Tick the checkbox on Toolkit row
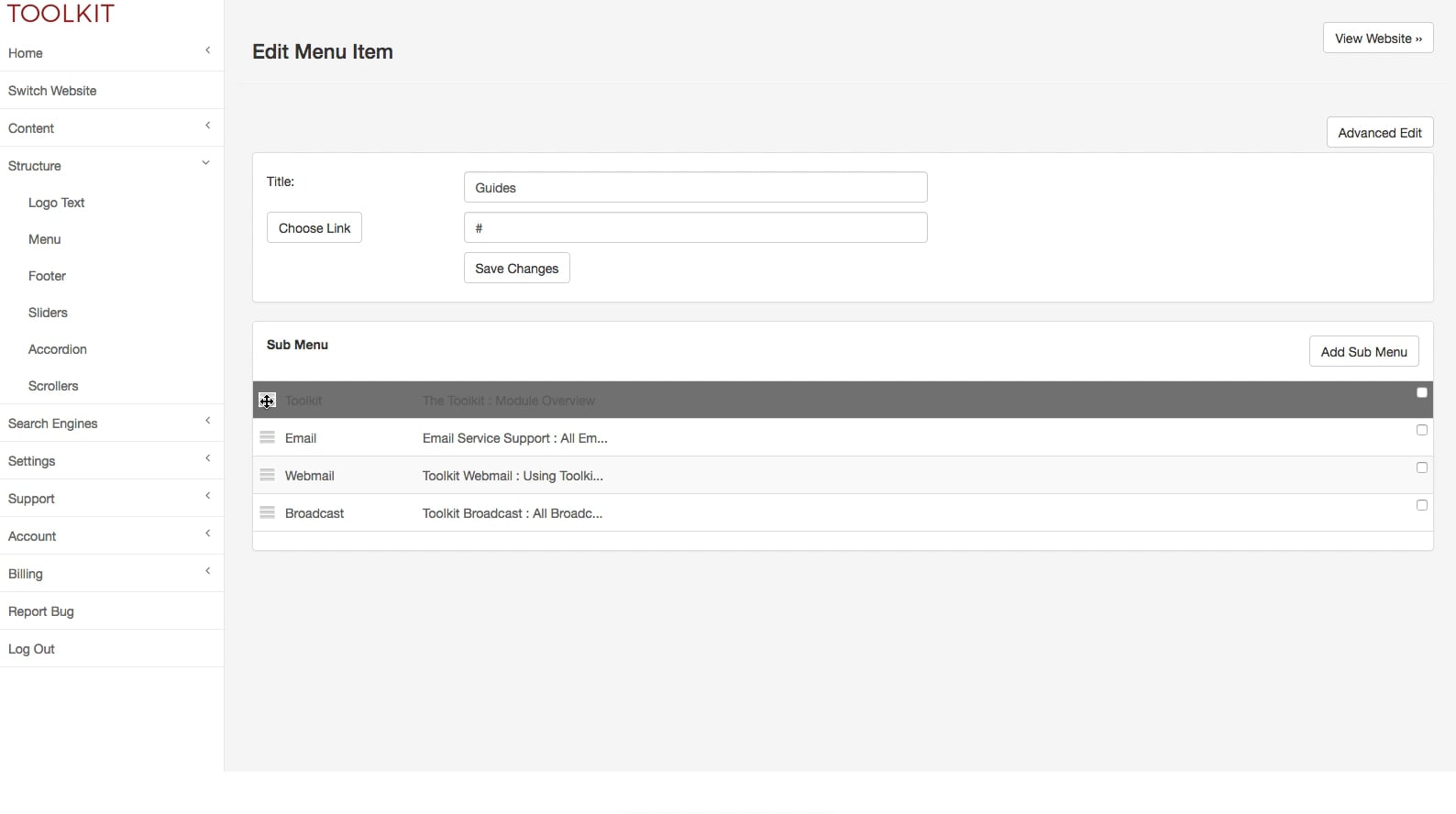1456x814 pixels. (x=1422, y=392)
